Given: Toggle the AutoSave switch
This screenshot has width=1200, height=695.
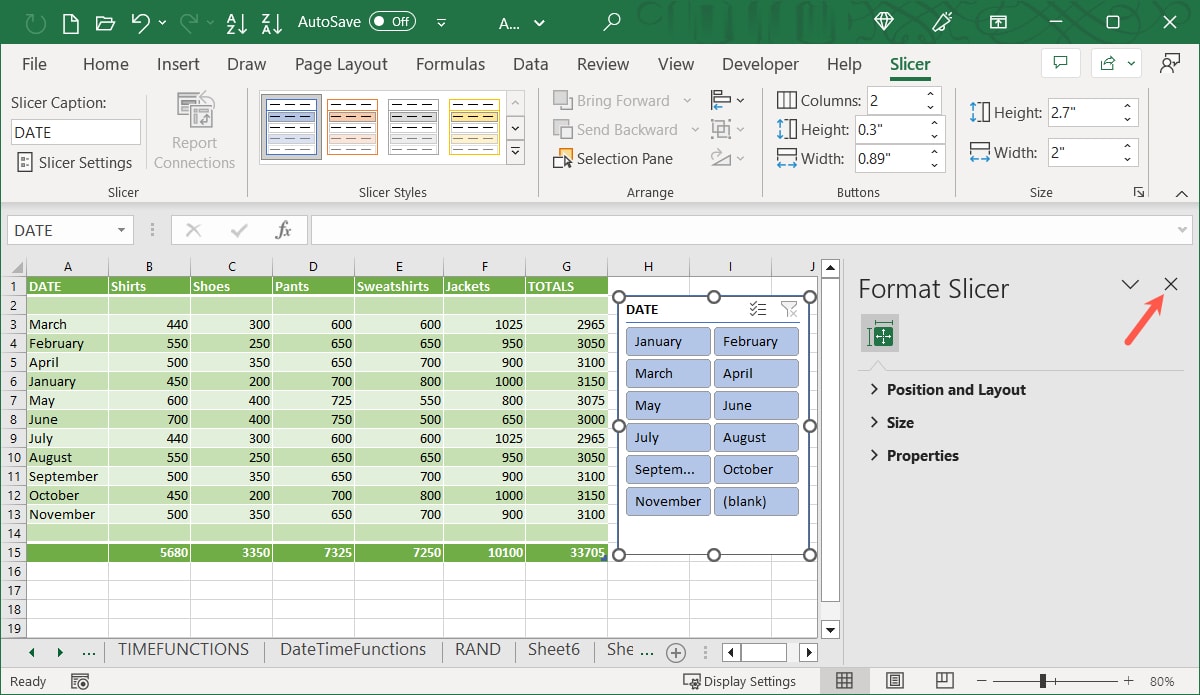Looking at the screenshot, I should point(392,21).
